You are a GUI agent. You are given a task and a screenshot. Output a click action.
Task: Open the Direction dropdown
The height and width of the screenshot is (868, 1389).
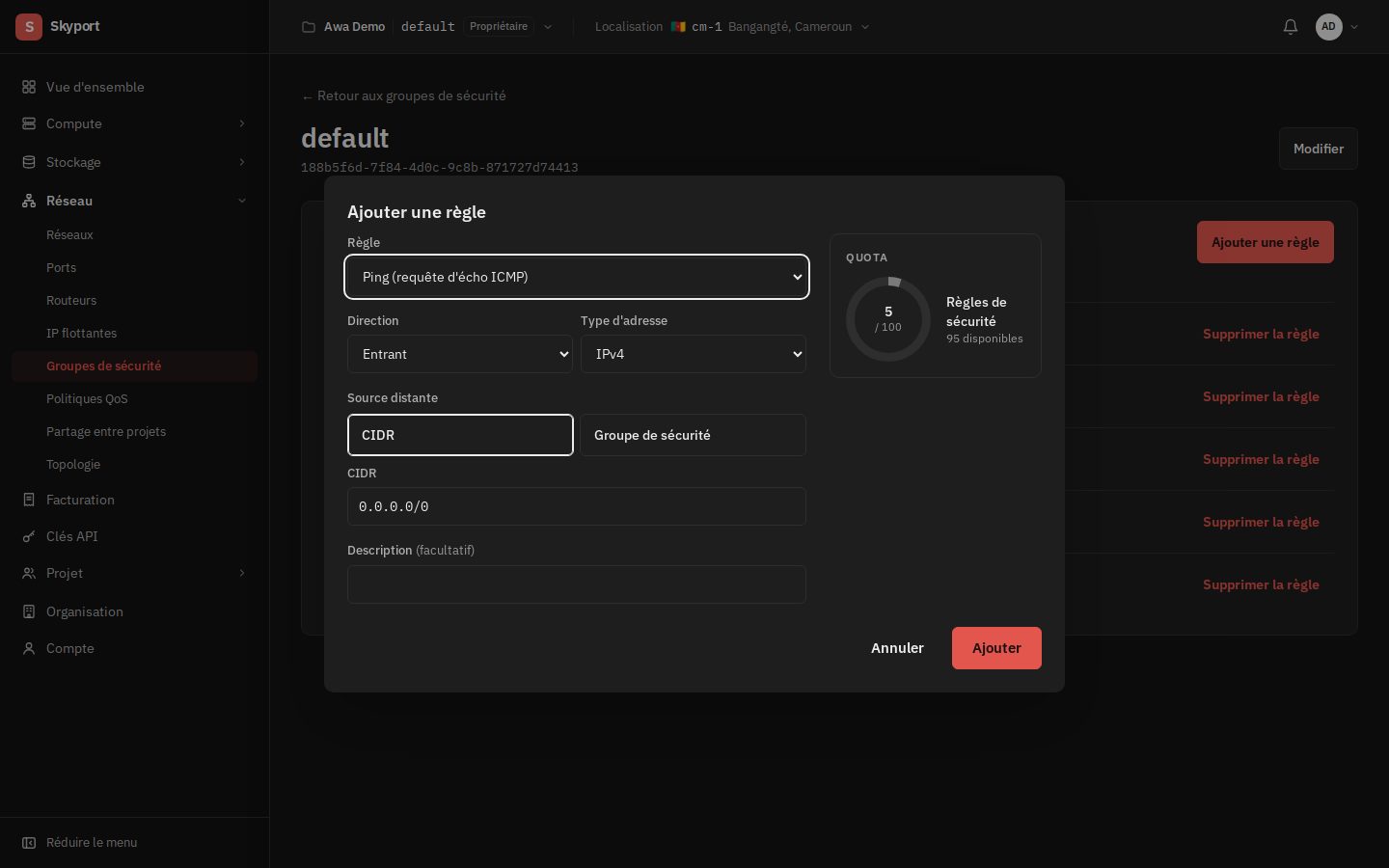460,354
